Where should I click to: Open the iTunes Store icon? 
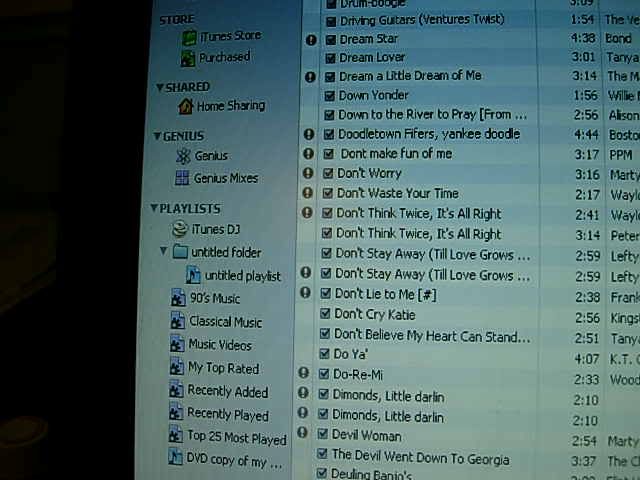(189, 38)
